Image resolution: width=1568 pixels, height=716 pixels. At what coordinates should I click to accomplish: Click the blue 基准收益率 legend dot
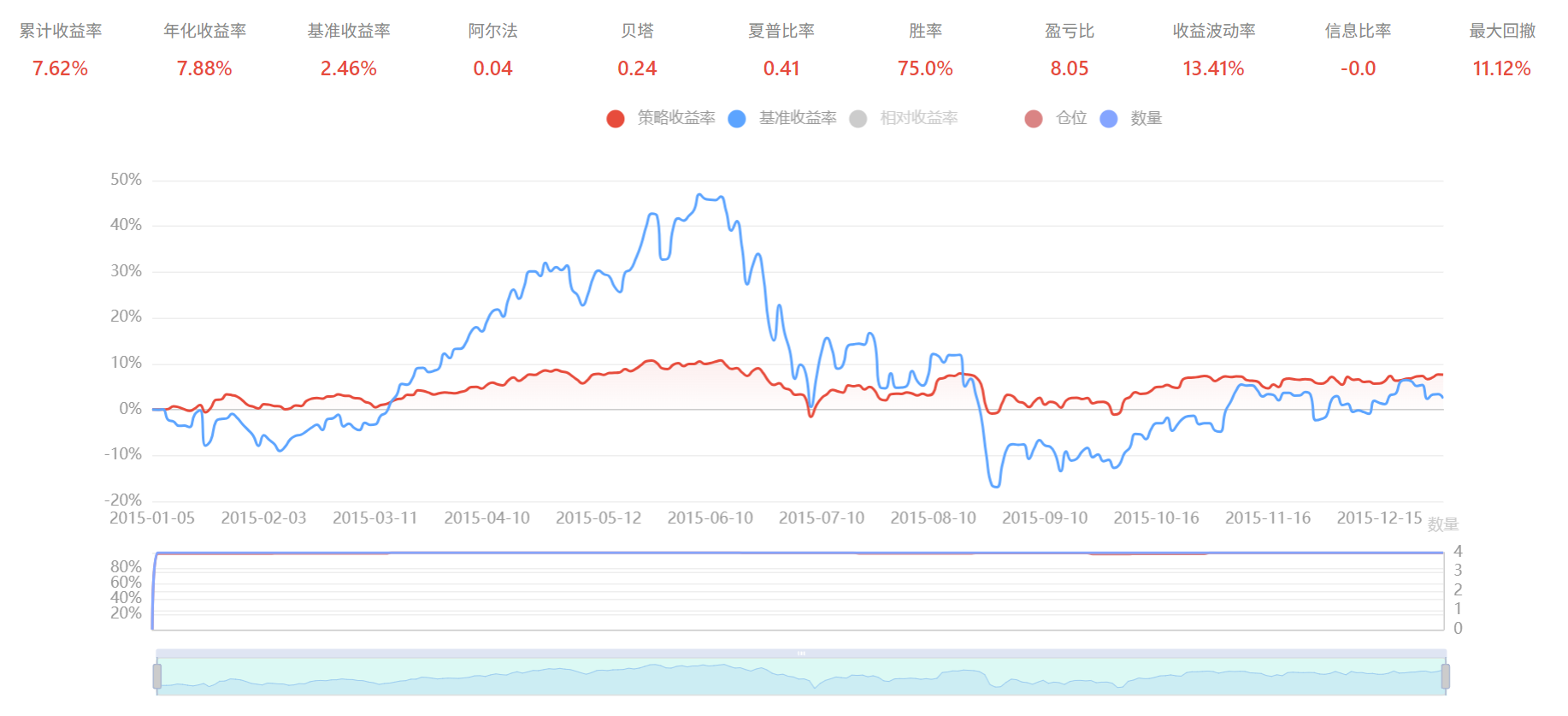[736, 119]
